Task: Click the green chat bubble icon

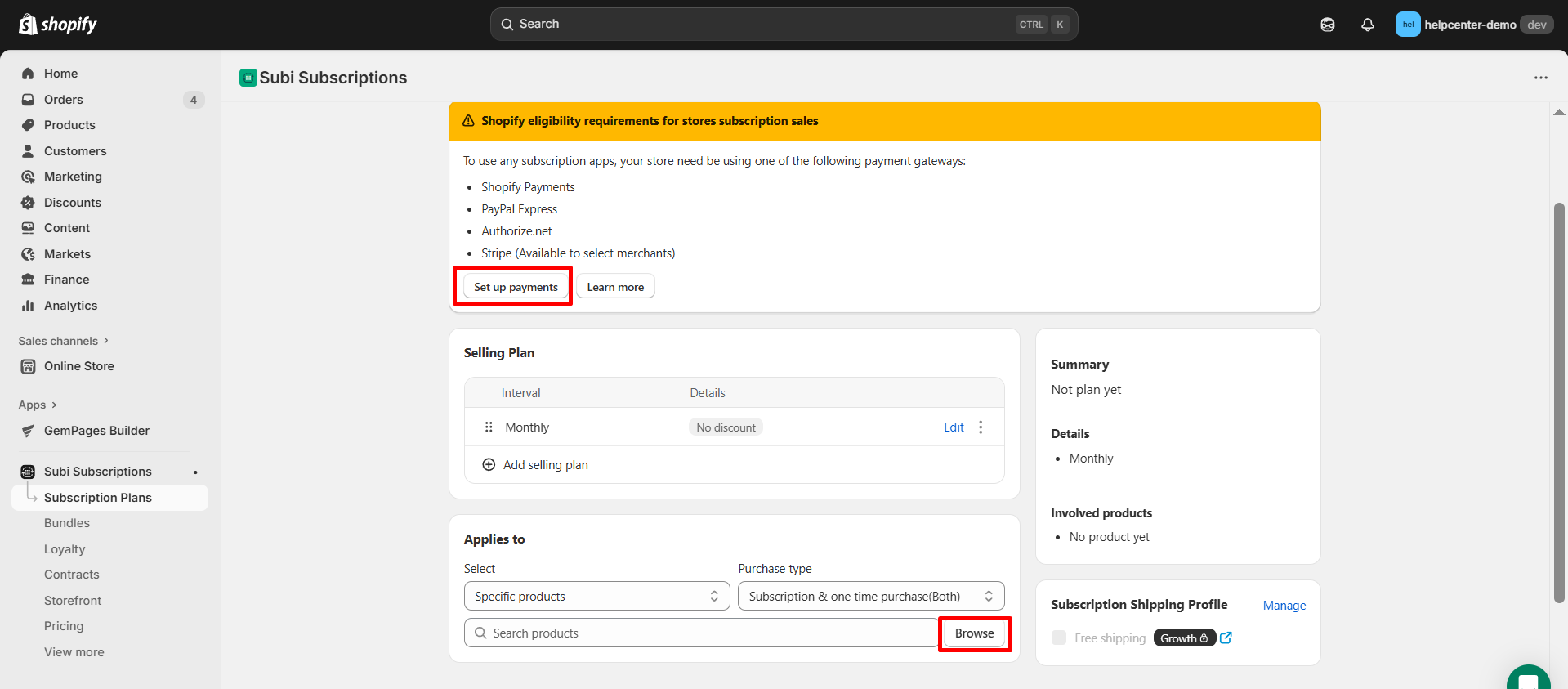Action: pyautogui.click(x=1528, y=678)
